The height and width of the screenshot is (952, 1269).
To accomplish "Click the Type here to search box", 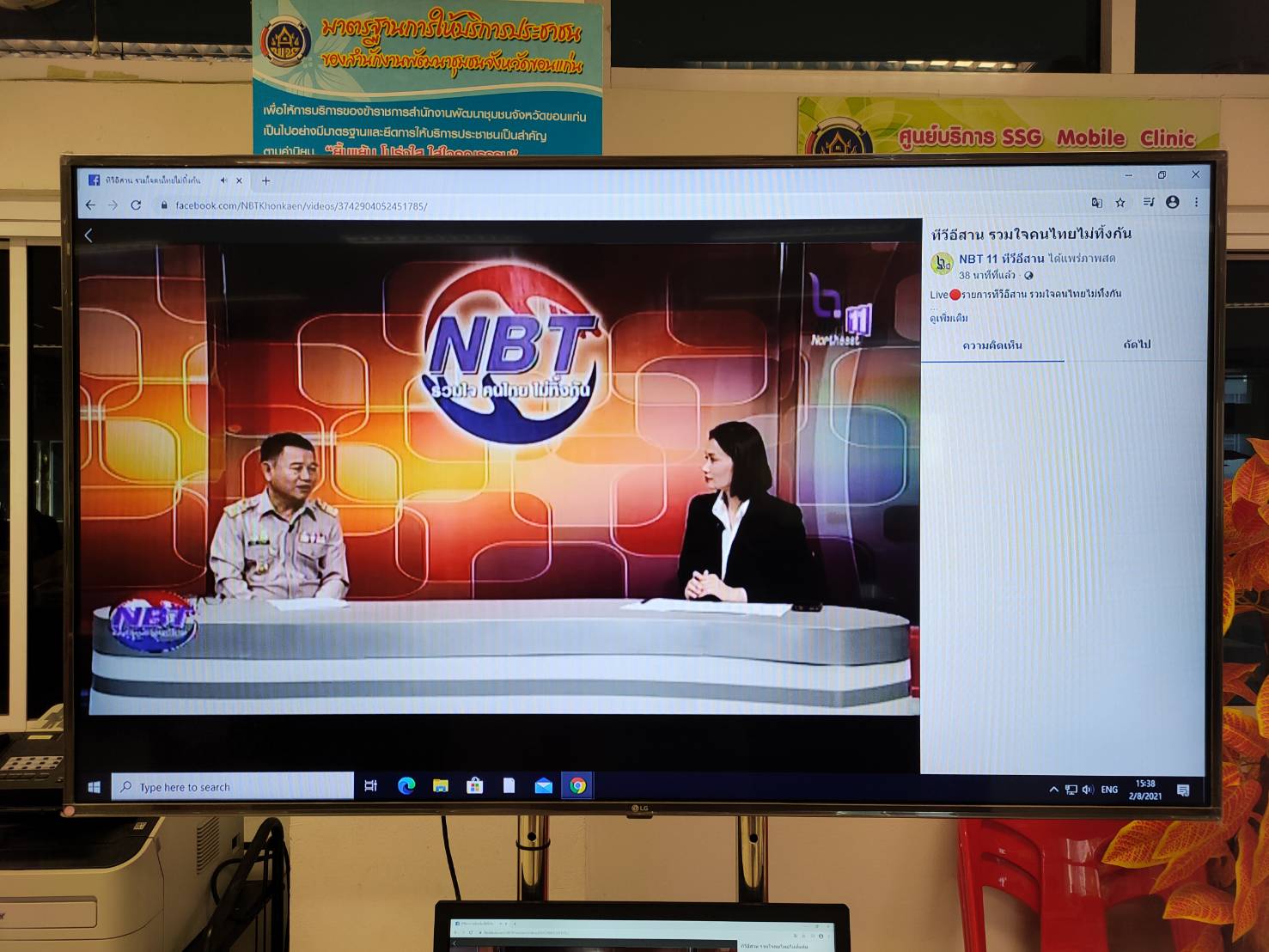I will pyautogui.click(x=232, y=786).
